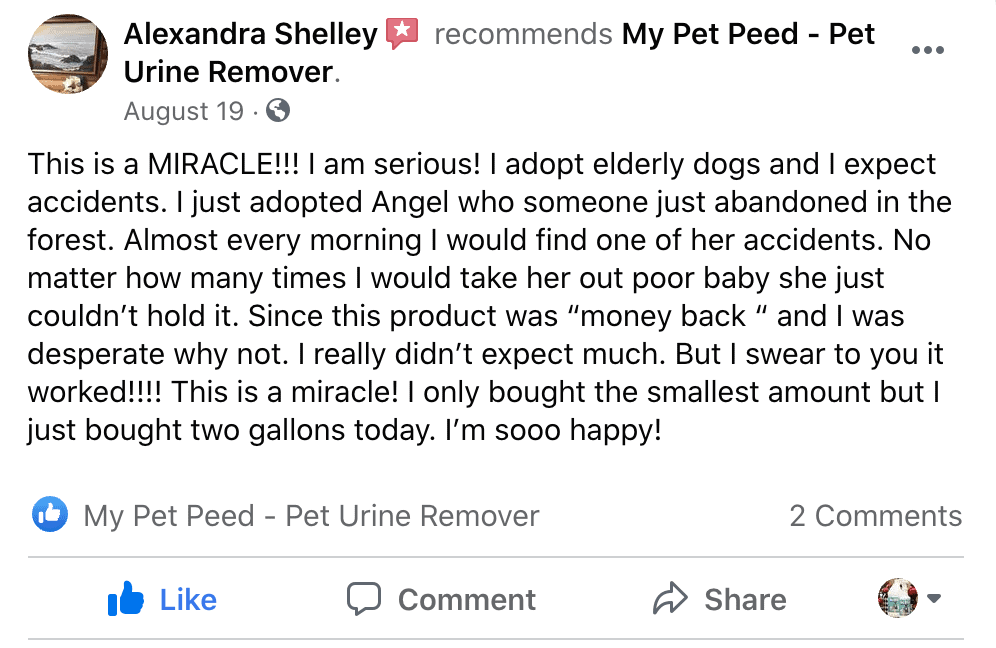Expand the post options via ellipsis menu
The height and width of the screenshot is (648, 996).
point(928,48)
